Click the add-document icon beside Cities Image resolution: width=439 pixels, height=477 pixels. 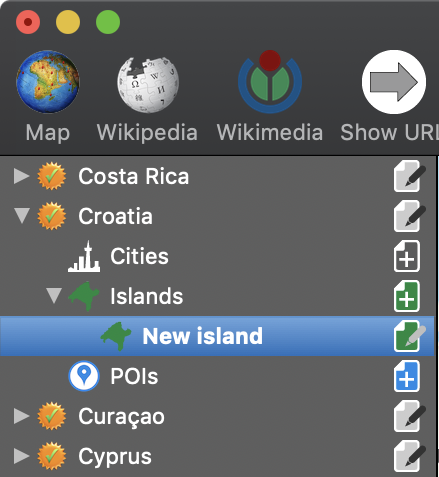pyautogui.click(x=407, y=256)
